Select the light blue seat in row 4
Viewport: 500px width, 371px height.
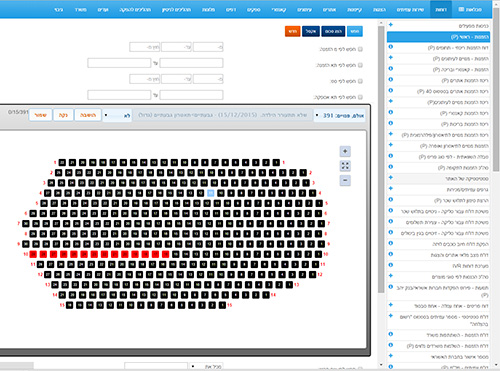(x=211, y=193)
